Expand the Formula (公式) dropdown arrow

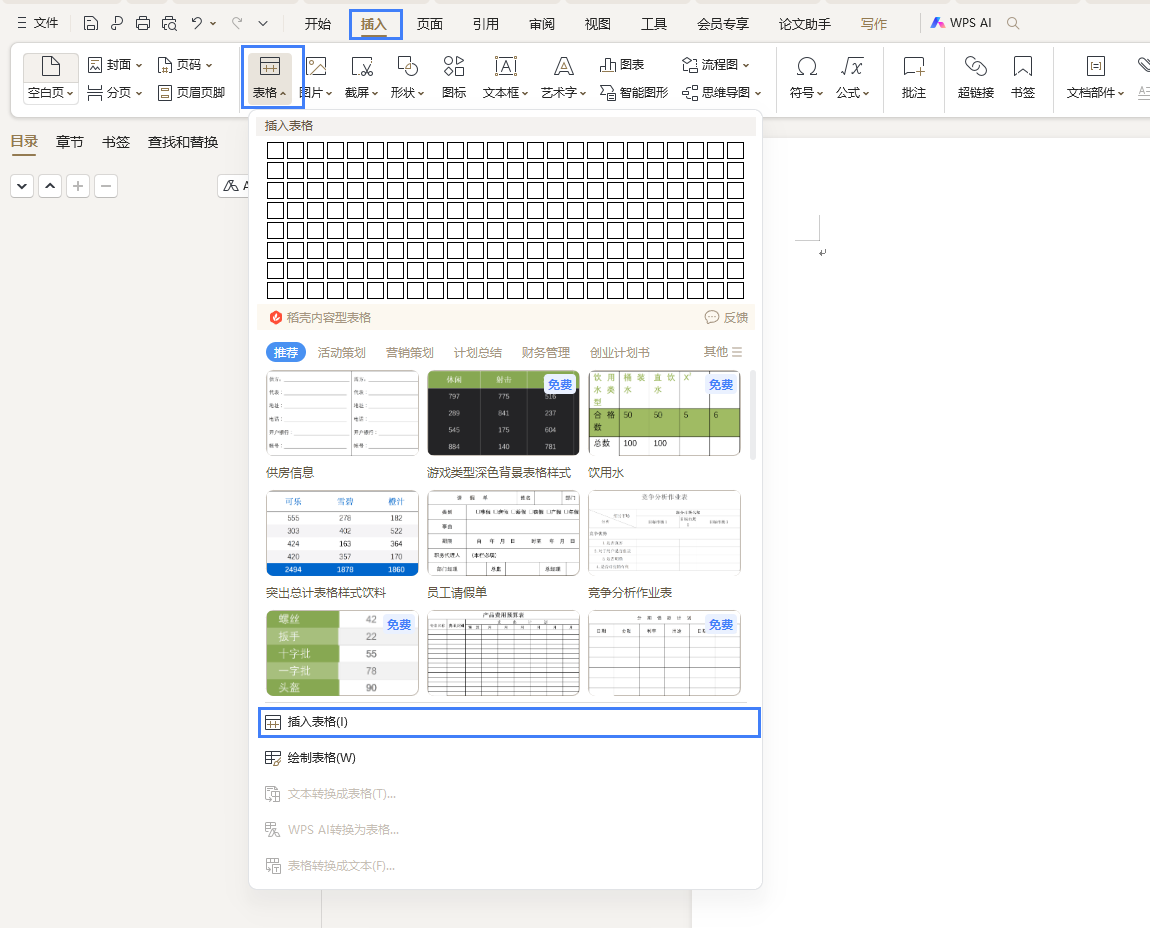(866, 93)
